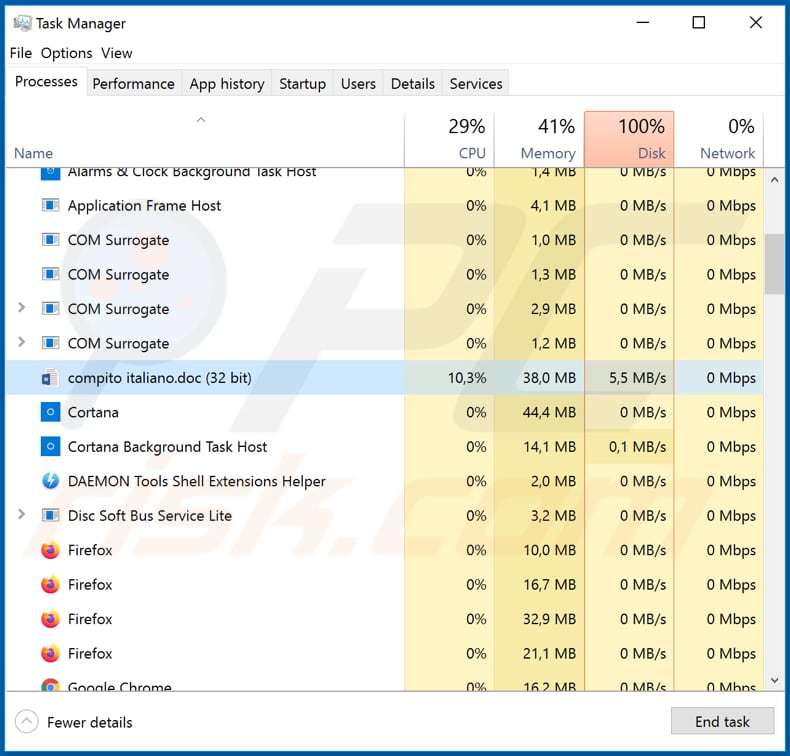Screen dimensions: 790x756
Task: Click the DAEMON Tools Shell Extensions Helper icon
Action: pyautogui.click(x=50, y=481)
